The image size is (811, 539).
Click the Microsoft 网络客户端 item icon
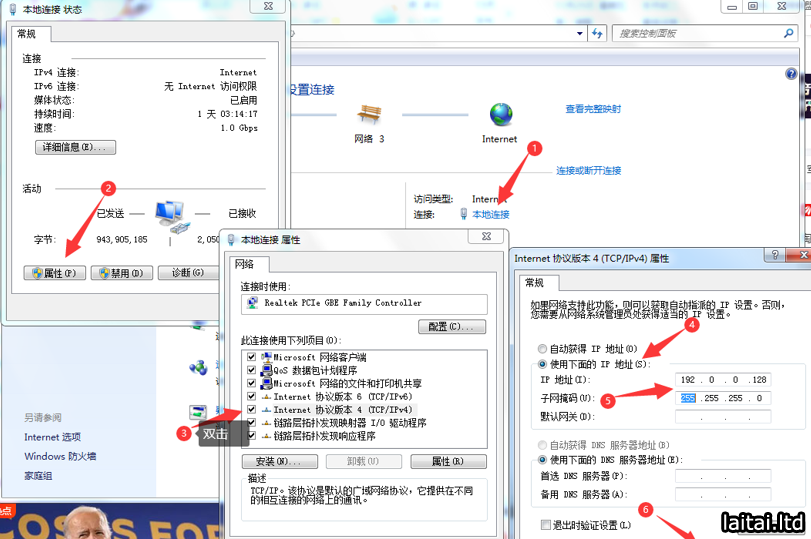point(267,357)
